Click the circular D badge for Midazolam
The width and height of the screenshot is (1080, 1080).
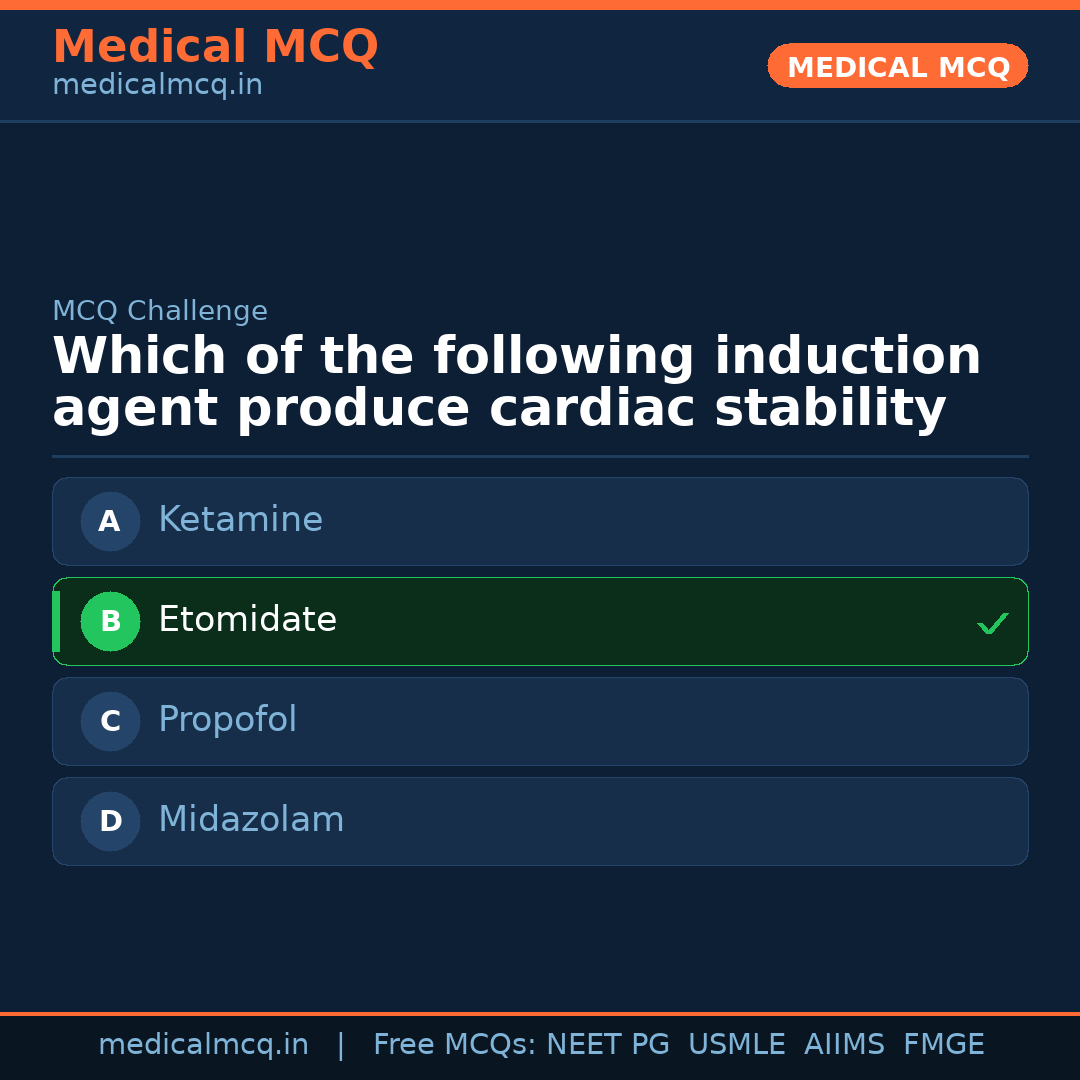pyautogui.click(x=110, y=821)
